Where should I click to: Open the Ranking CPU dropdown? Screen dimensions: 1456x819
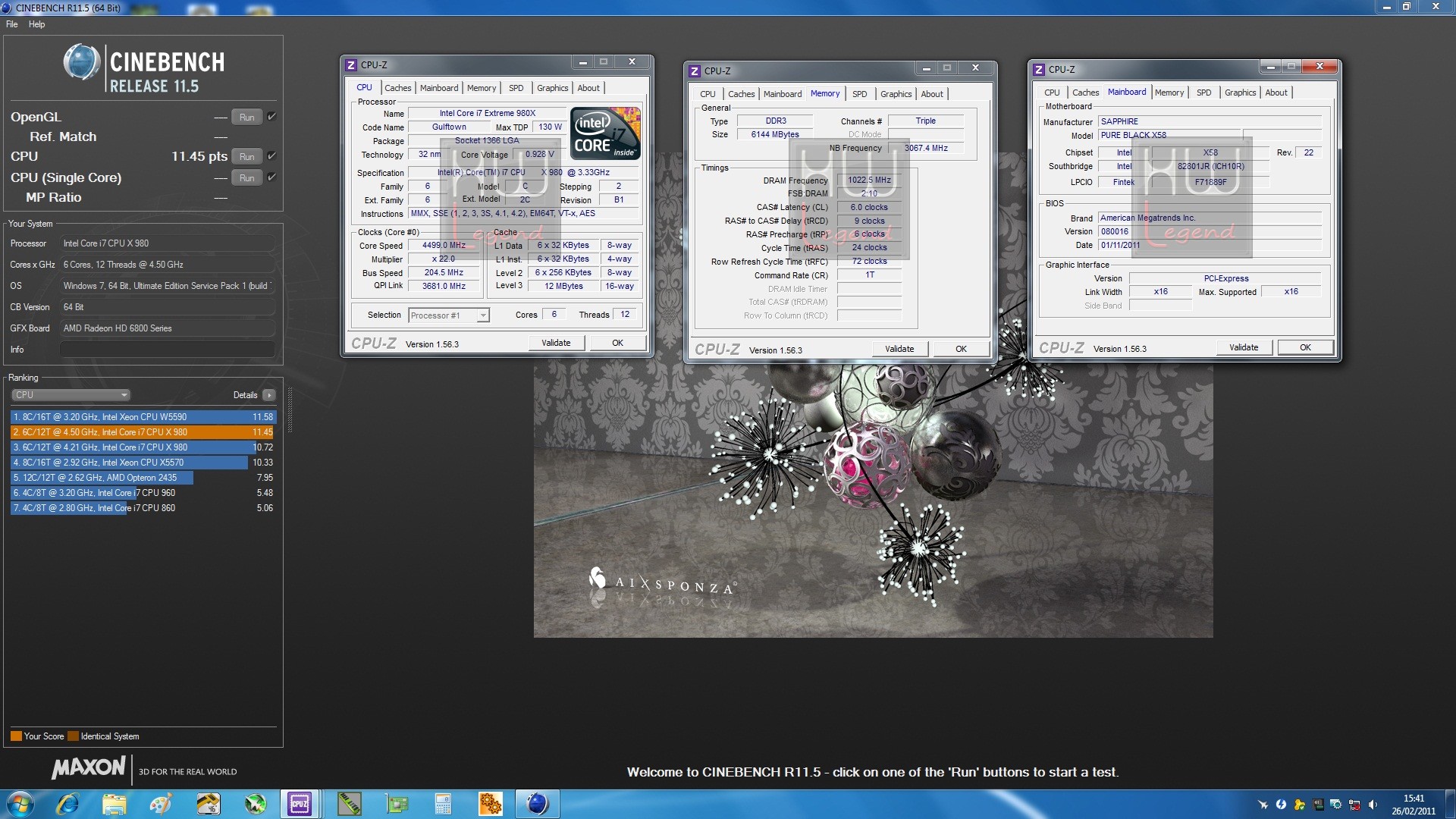71,395
